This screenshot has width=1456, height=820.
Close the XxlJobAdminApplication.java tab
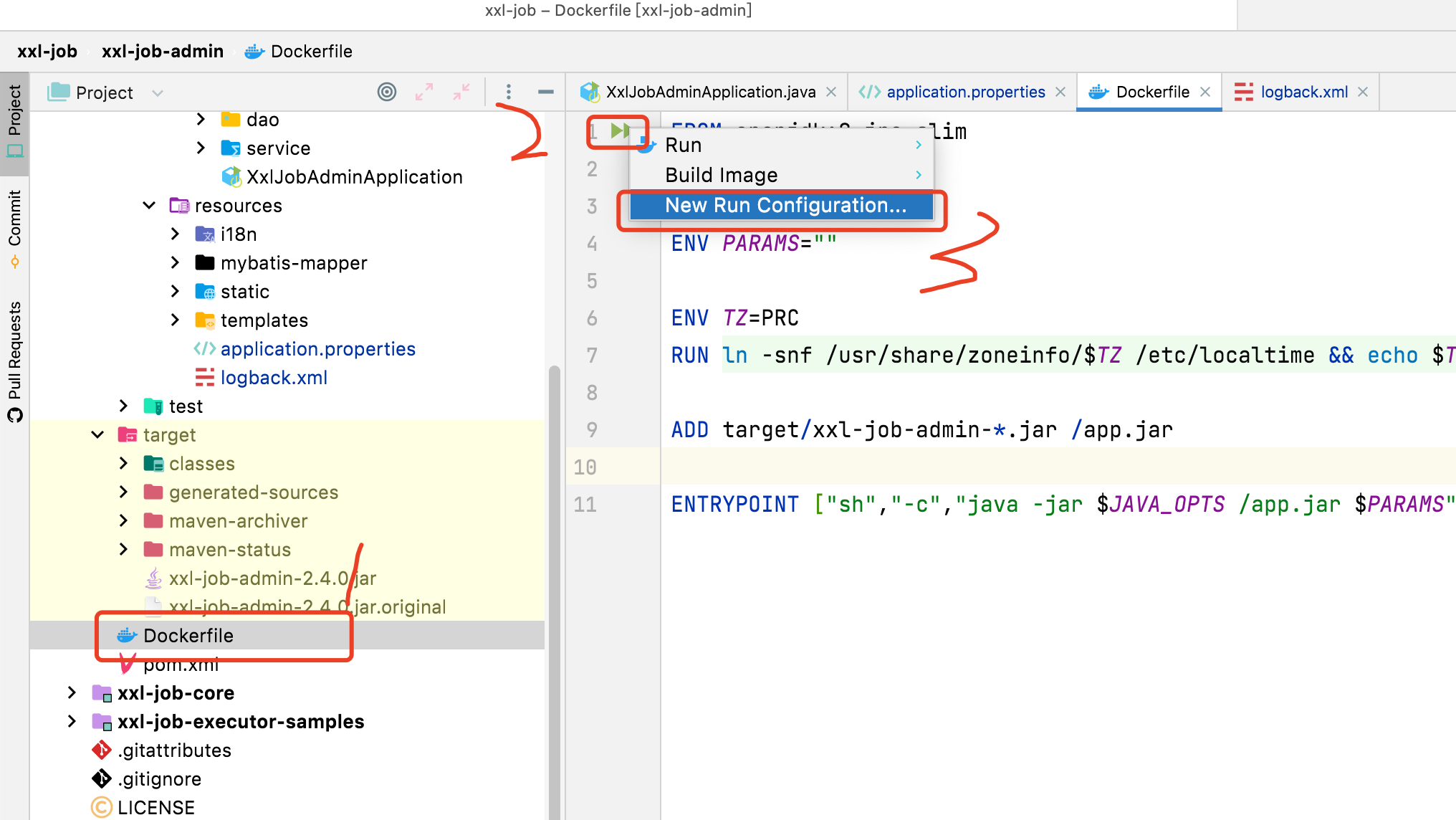click(831, 92)
